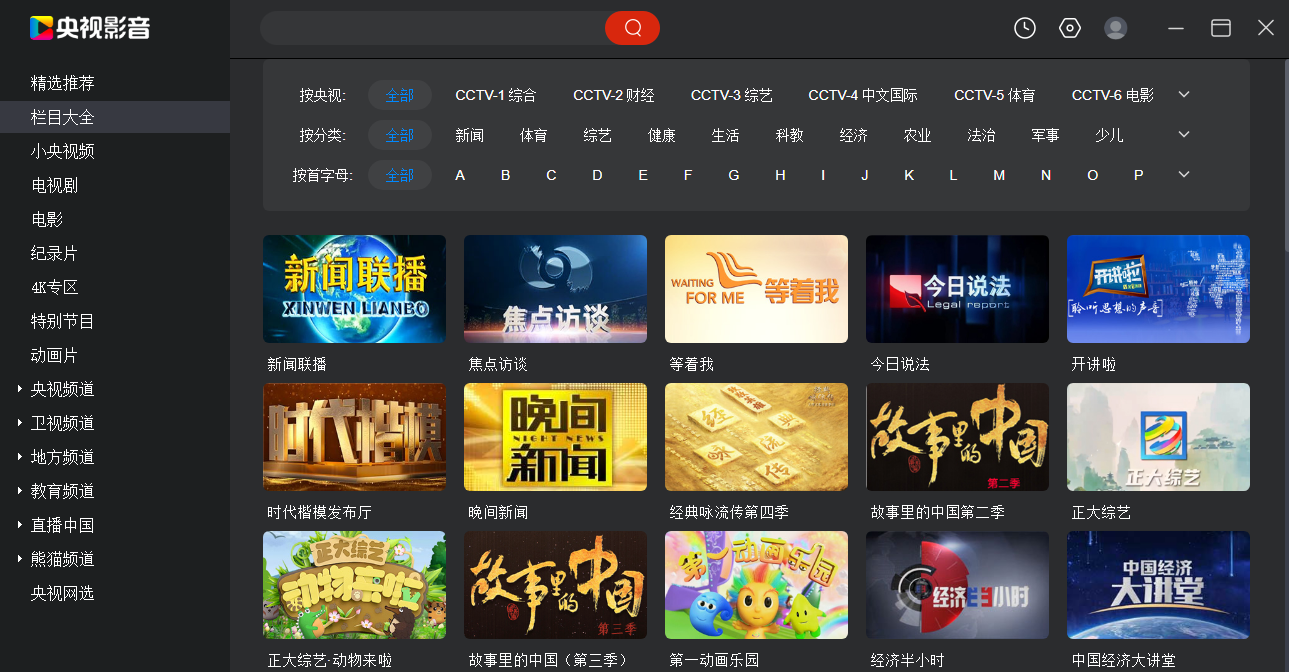
Task: Open 第一动画乐园 thumbnail
Action: tap(756, 585)
